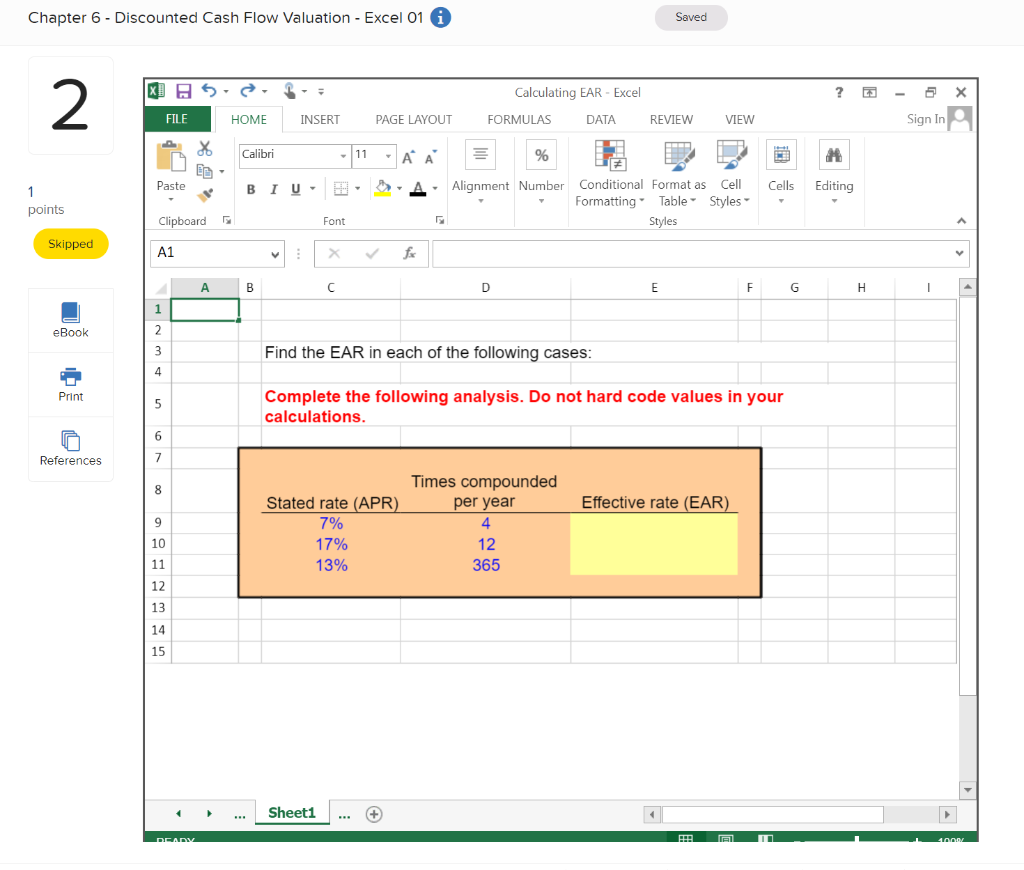This screenshot has height=870, width=1024.
Task: Select cell containing 7% stated rate
Action: click(331, 523)
